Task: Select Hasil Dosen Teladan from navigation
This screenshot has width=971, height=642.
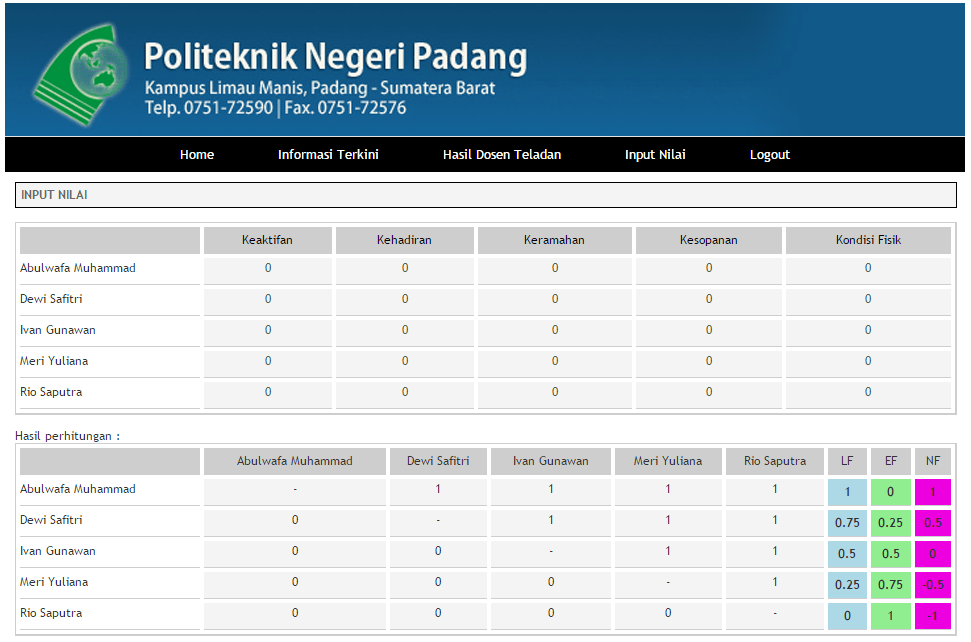Action: coord(501,154)
